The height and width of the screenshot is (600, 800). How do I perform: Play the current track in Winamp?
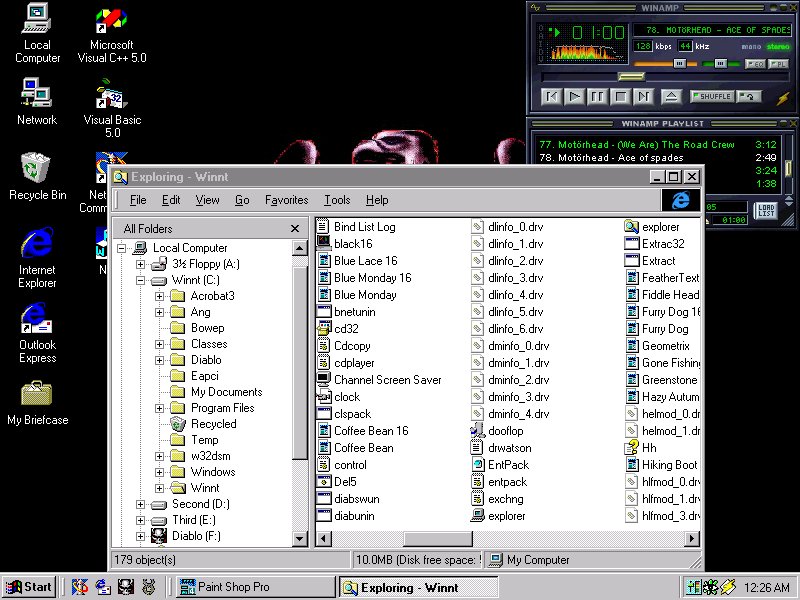574,96
